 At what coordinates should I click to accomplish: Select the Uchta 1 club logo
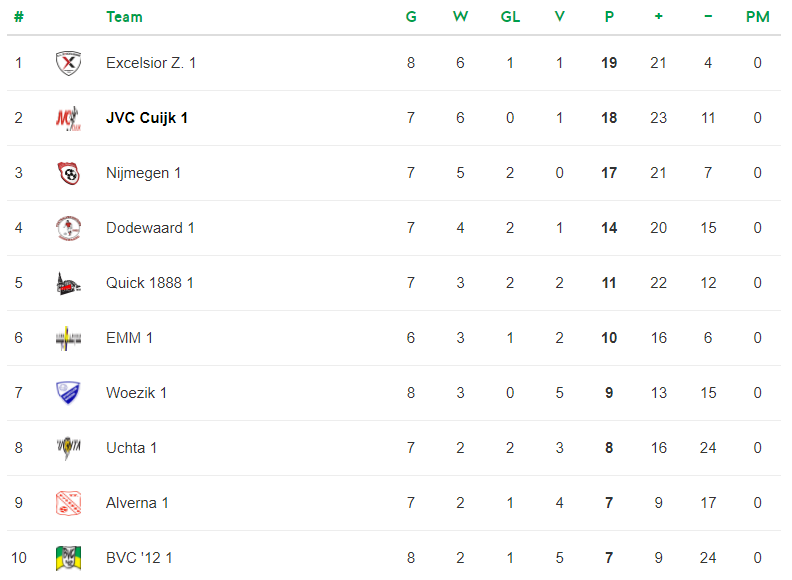coord(68,448)
